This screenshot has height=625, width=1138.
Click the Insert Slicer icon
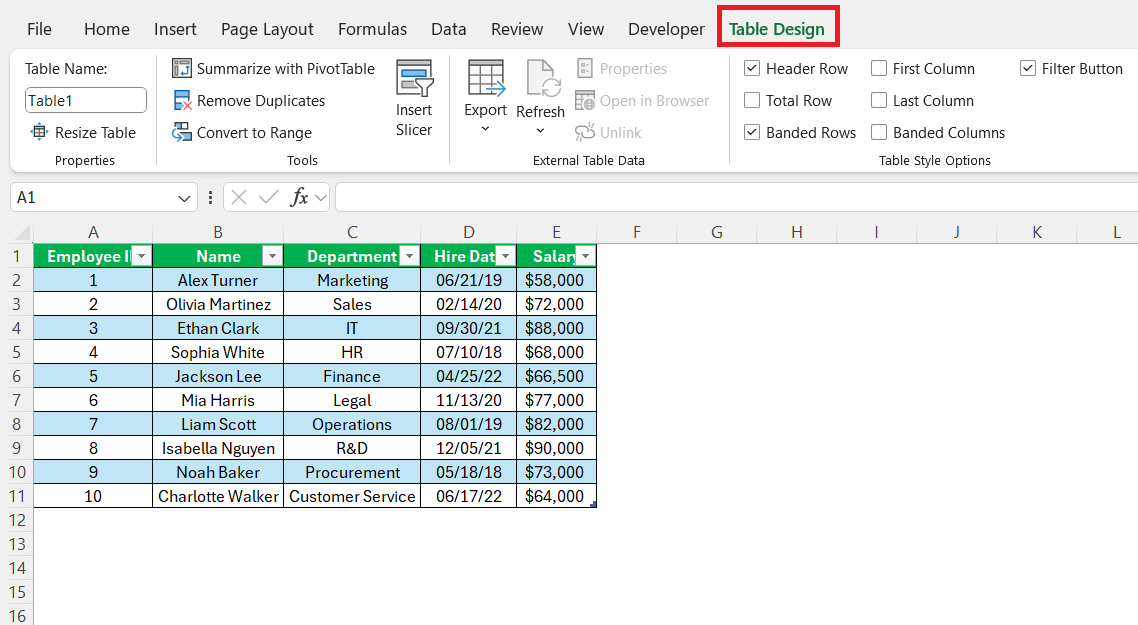[x=414, y=78]
